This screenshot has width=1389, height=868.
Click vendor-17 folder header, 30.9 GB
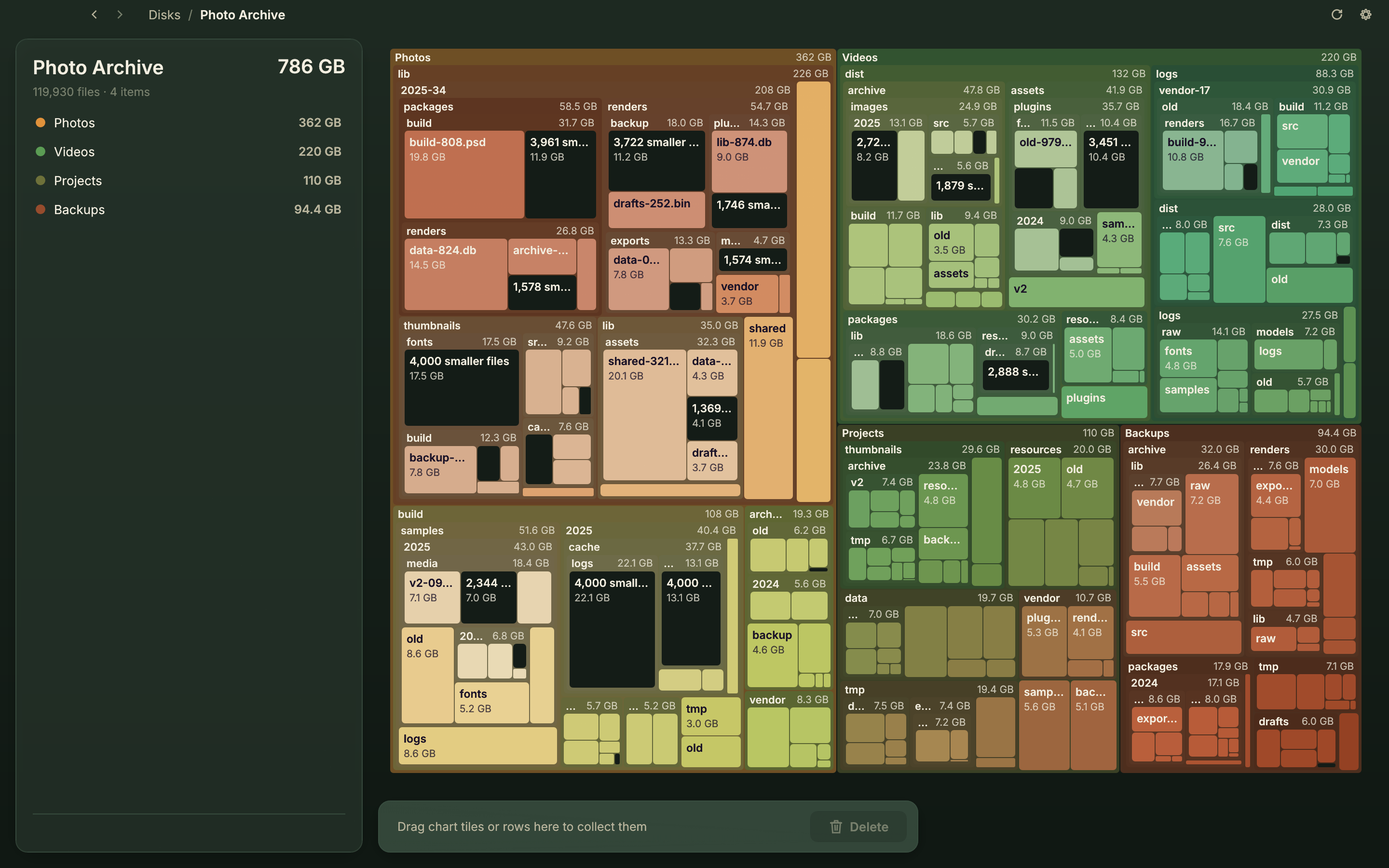click(1254, 90)
